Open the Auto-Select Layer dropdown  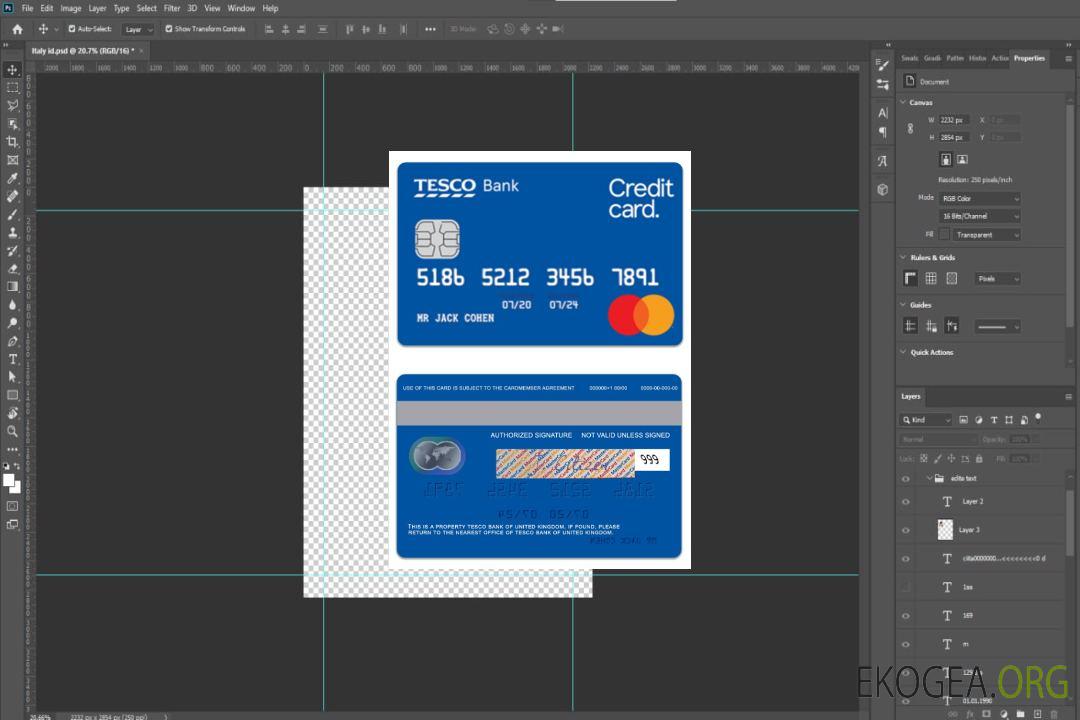pyautogui.click(x=138, y=29)
